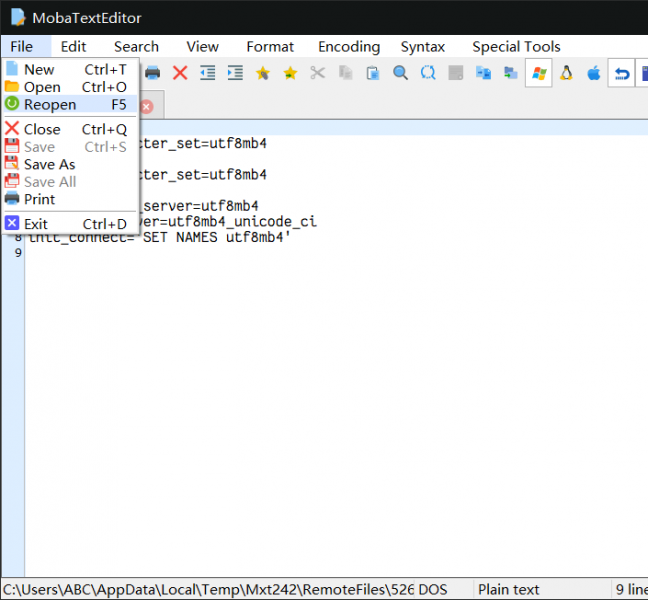Click the toggle bookmark star icon
This screenshot has height=600, width=648.
(x=262, y=74)
